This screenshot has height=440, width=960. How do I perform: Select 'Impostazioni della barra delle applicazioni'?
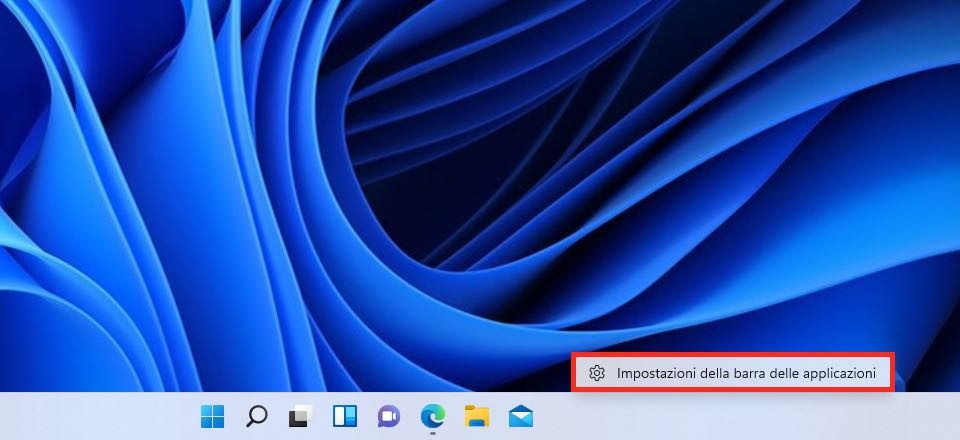click(x=733, y=373)
